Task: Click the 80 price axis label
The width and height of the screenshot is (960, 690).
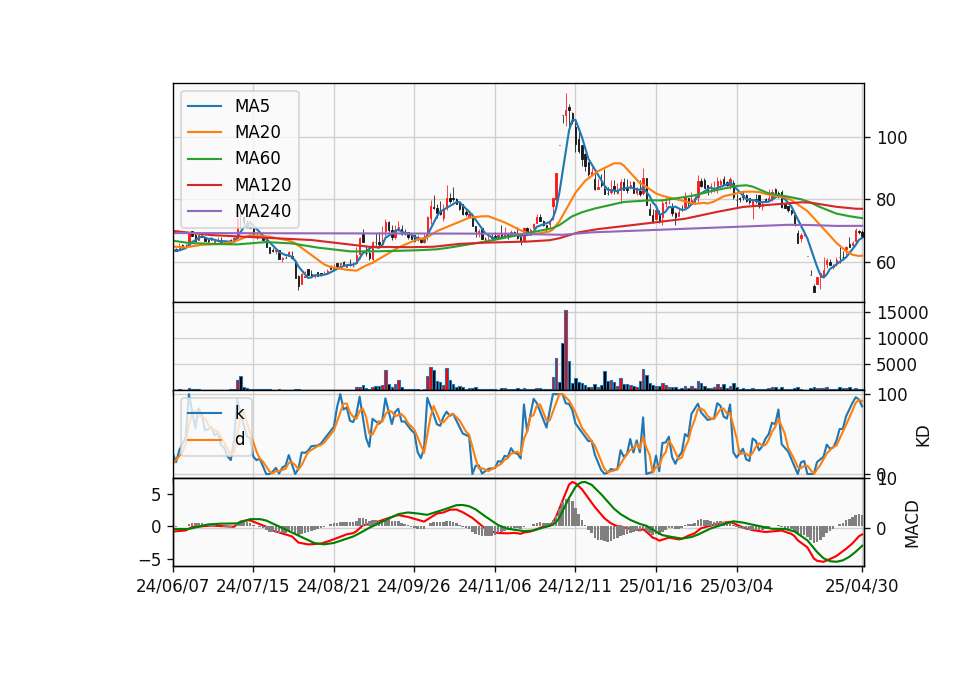Action: coord(887,200)
